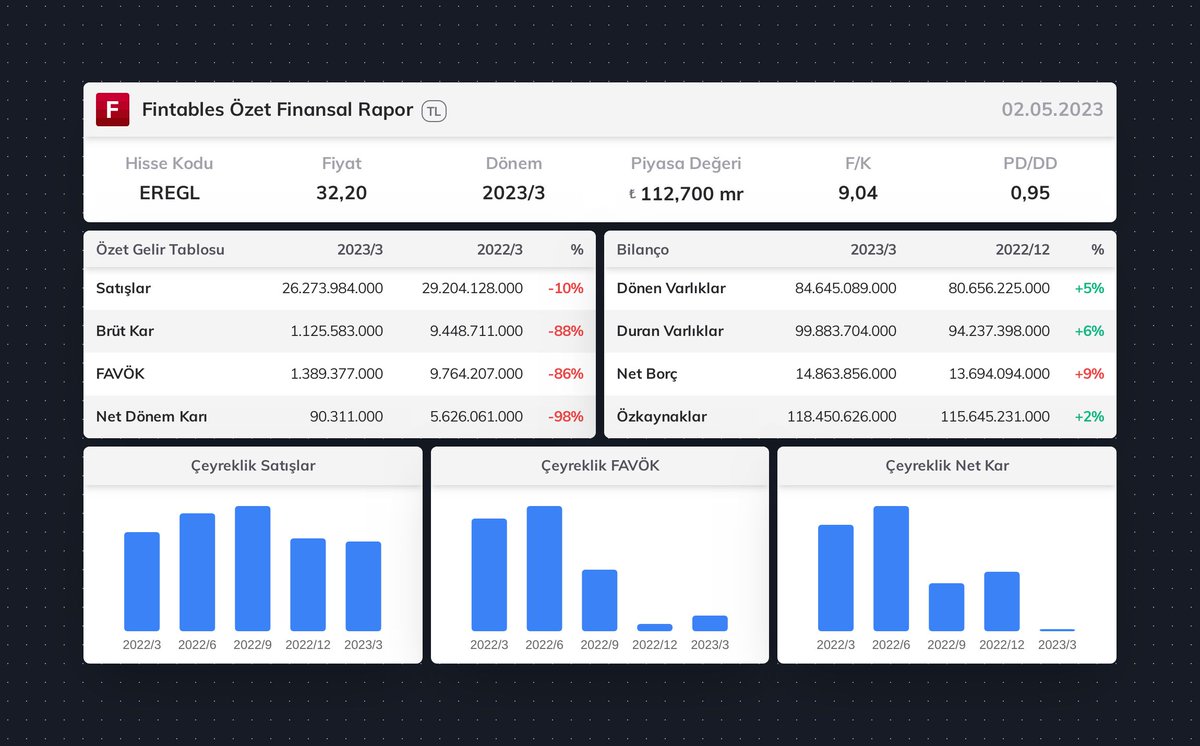Select the 2022/12 bar in Çeyreklik FAVÖK
Viewport: 1200px width, 746px height.
coord(655,628)
